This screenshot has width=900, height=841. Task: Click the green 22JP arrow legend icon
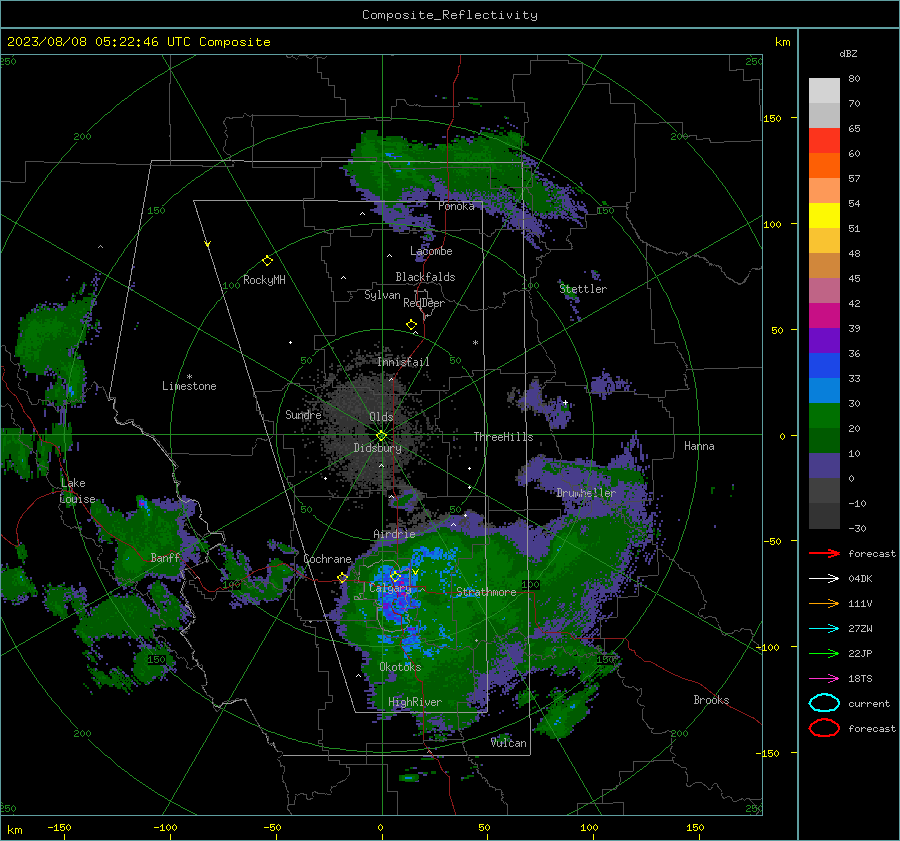(824, 653)
